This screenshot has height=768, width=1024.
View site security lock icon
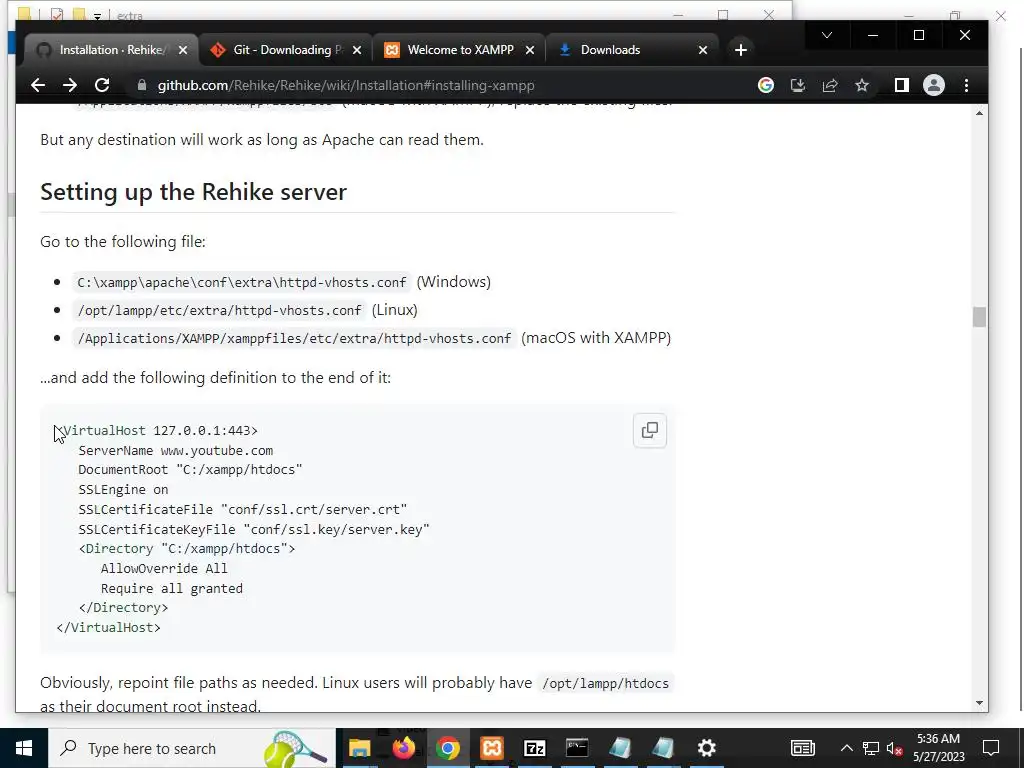142,86
